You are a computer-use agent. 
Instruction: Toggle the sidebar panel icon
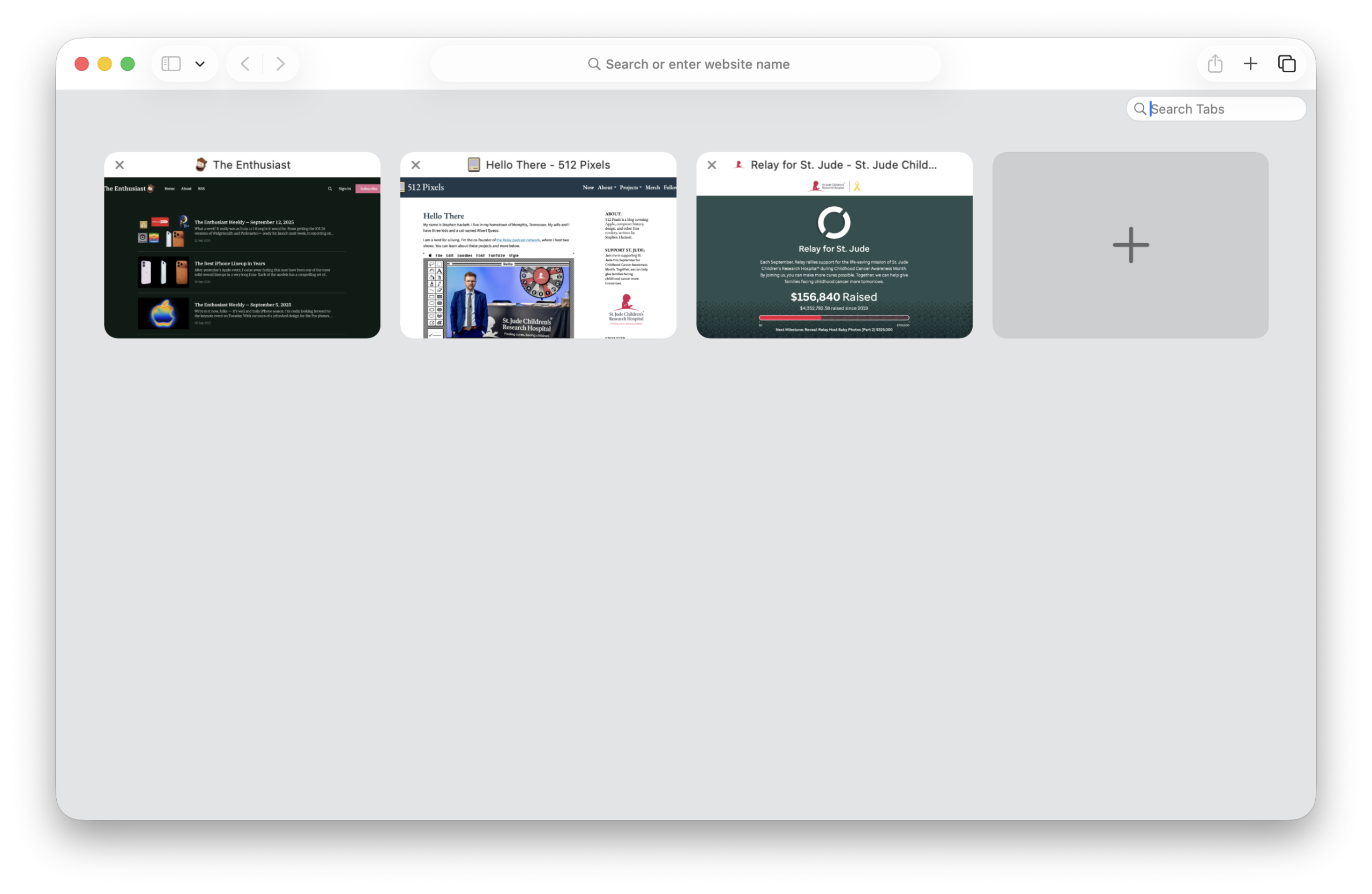pyautogui.click(x=170, y=63)
